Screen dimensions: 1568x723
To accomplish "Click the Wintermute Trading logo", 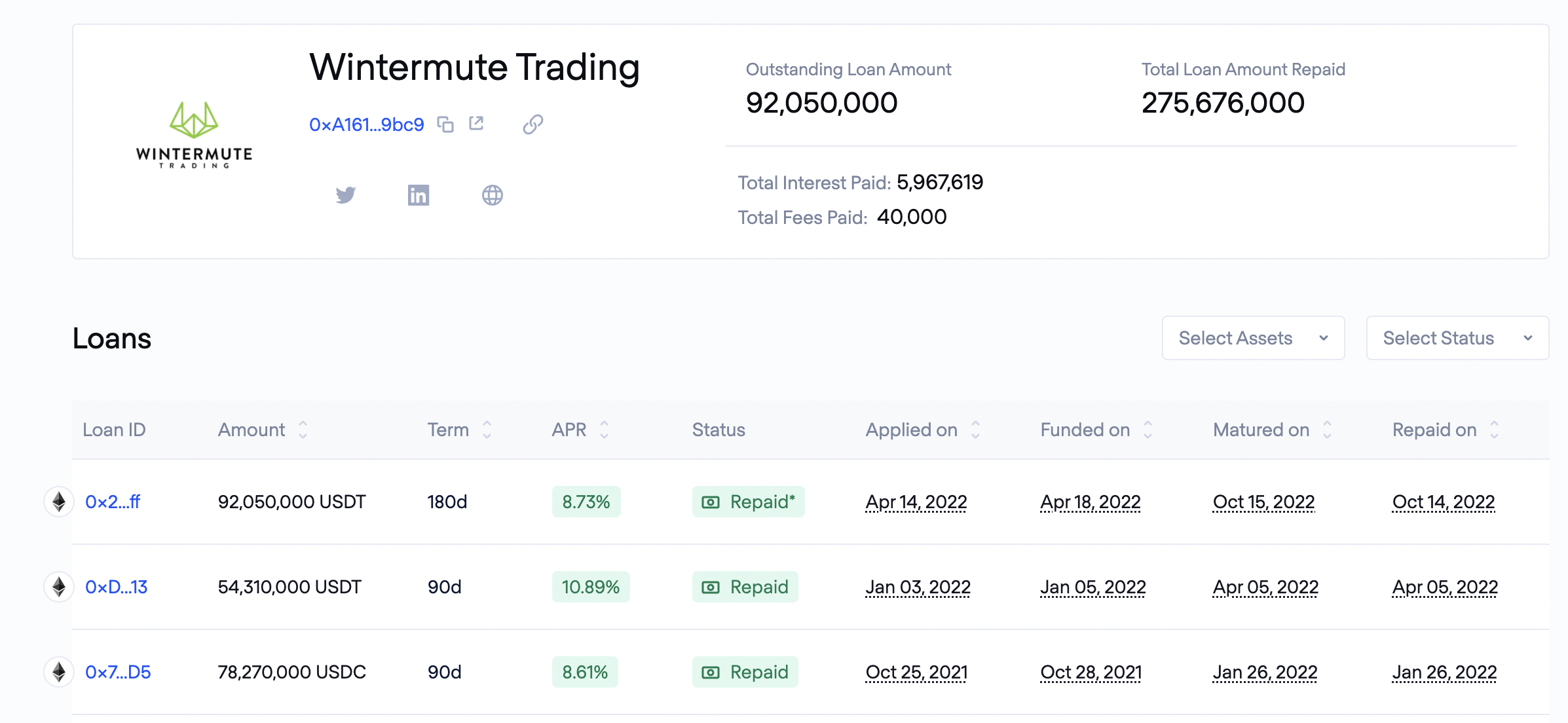I will click(194, 136).
